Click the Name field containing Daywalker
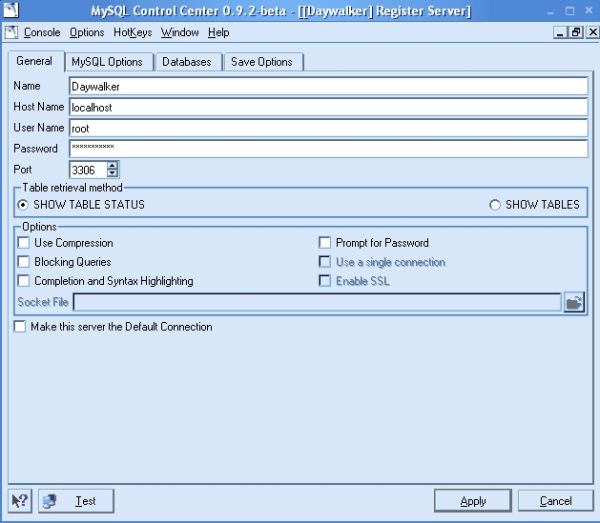Viewport: 600px width, 523px height. click(329, 86)
